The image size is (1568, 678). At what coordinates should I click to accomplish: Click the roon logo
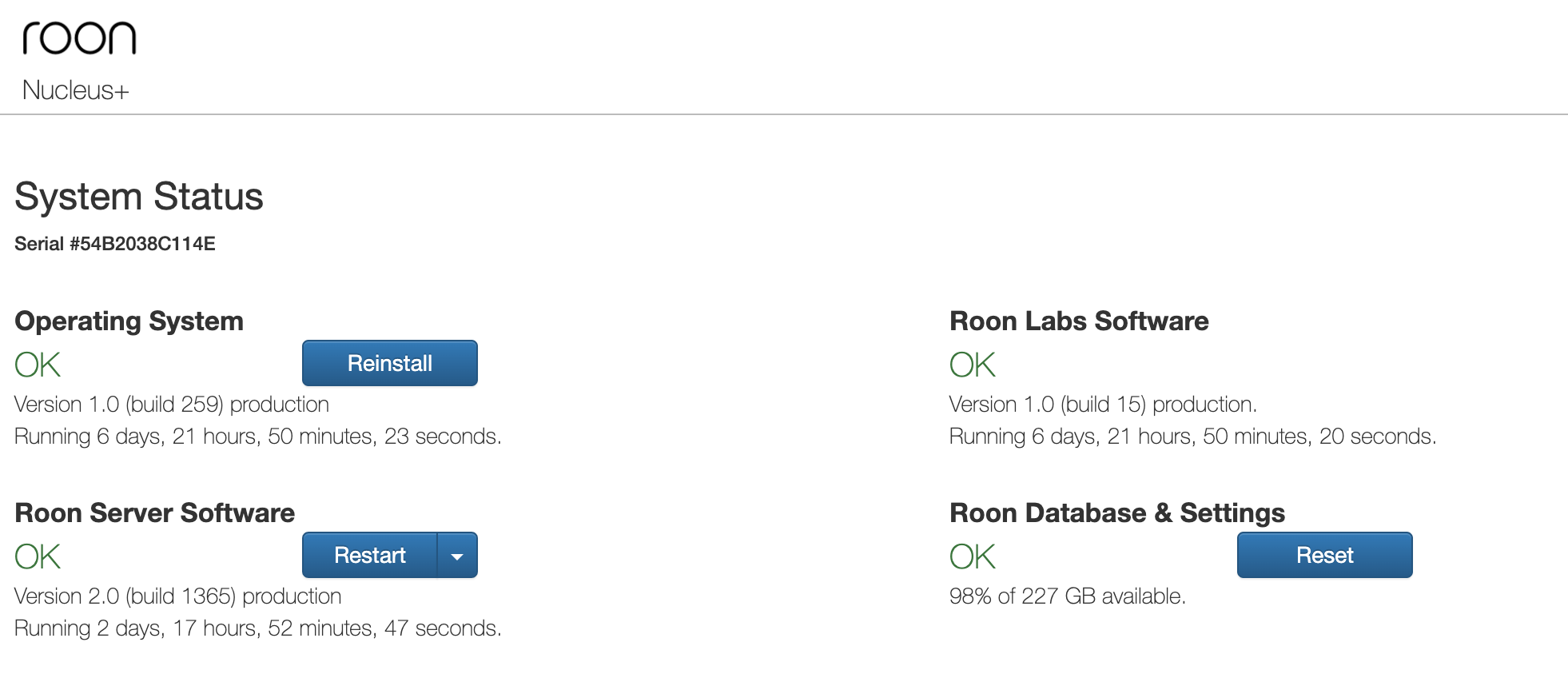tap(79, 38)
